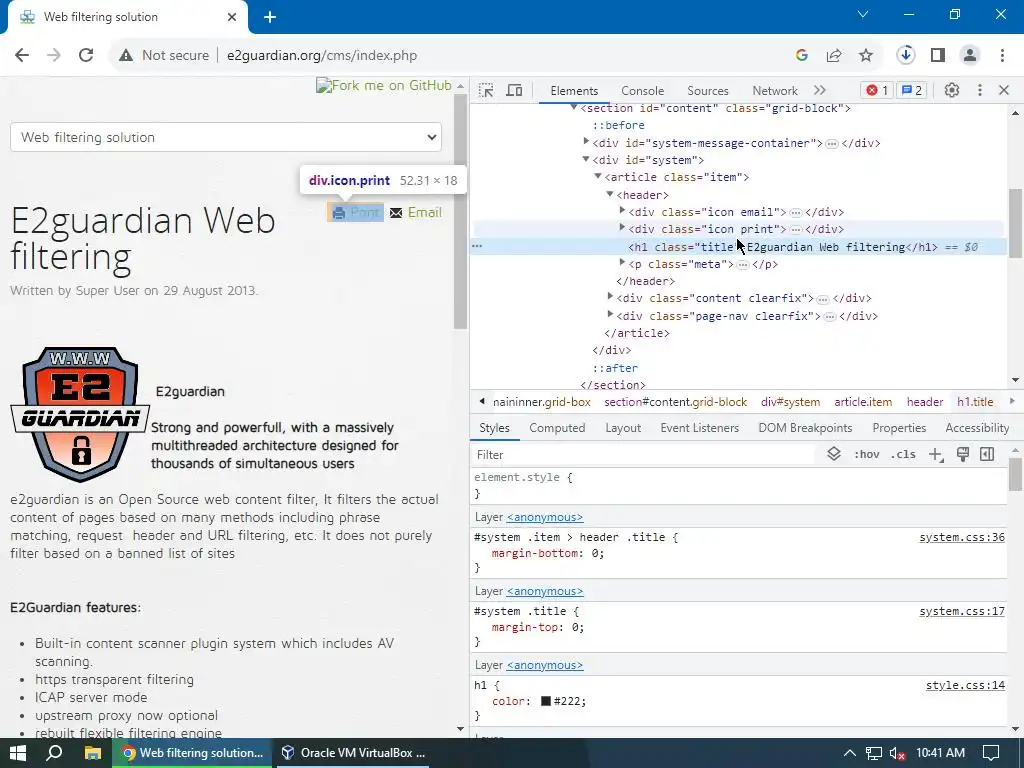Open the system.css:36 source link
The height and width of the screenshot is (768, 1024).
pos(962,537)
